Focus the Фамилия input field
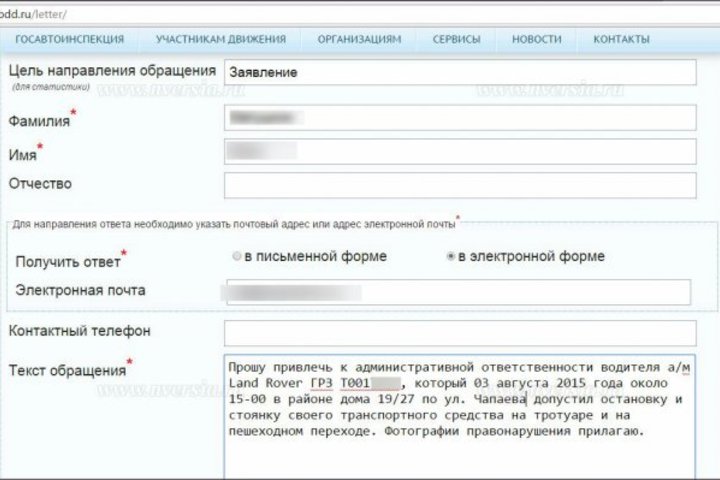This screenshot has width=720, height=480. tap(459, 118)
